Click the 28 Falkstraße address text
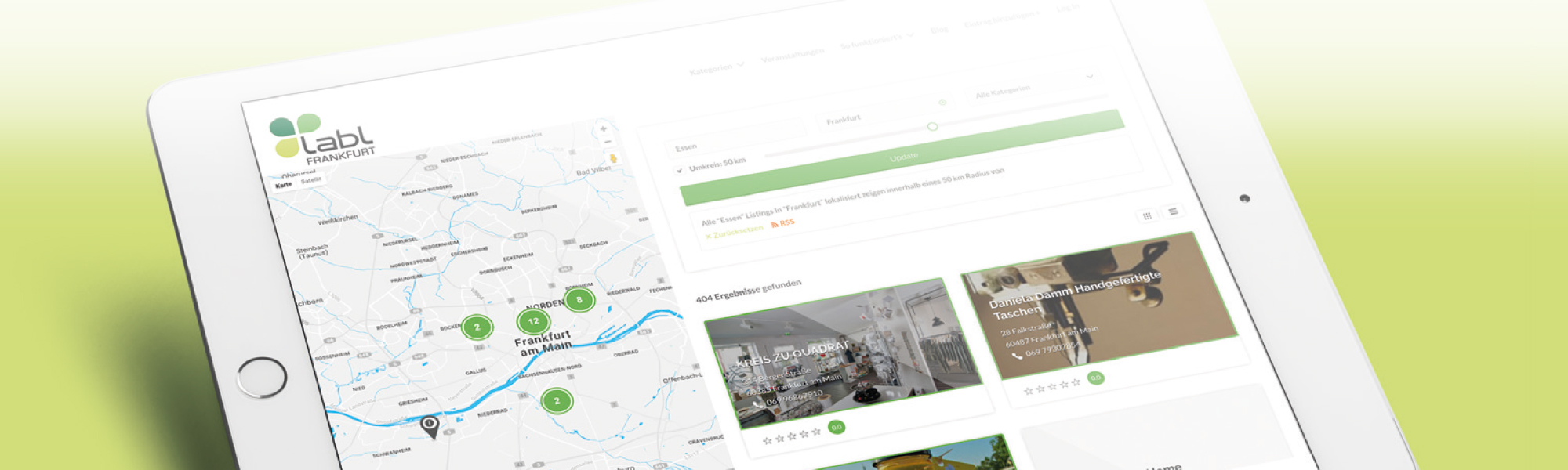The image size is (1568, 470). (x=1026, y=328)
